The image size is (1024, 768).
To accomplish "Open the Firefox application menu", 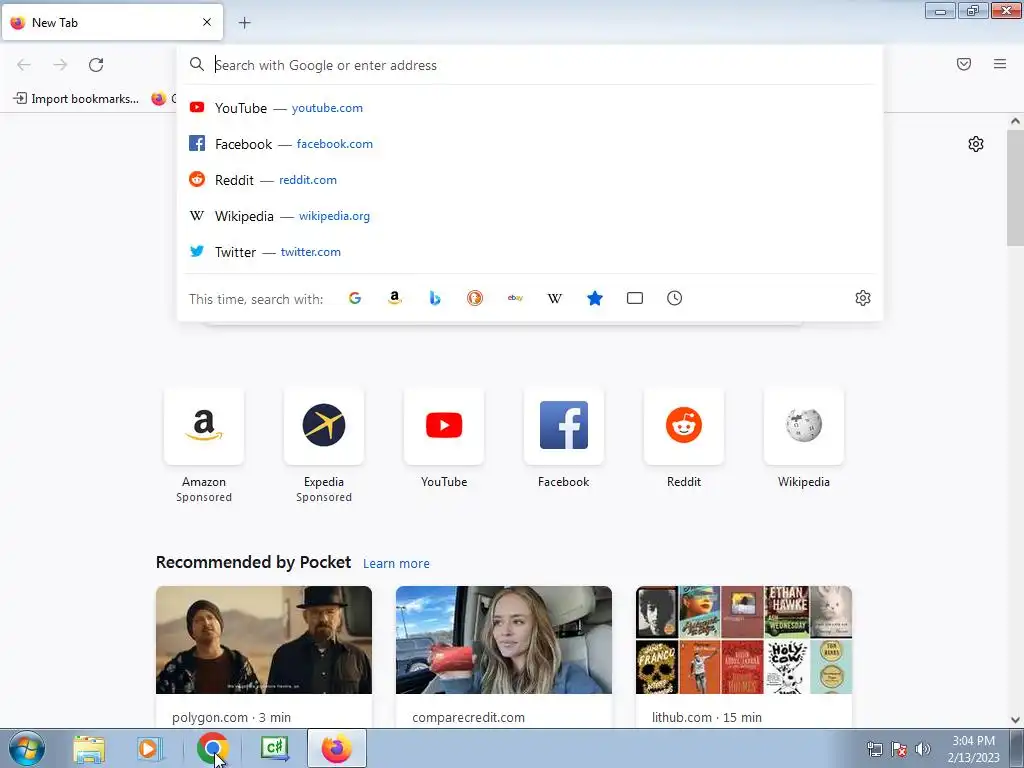I will [x=1000, y=64].
